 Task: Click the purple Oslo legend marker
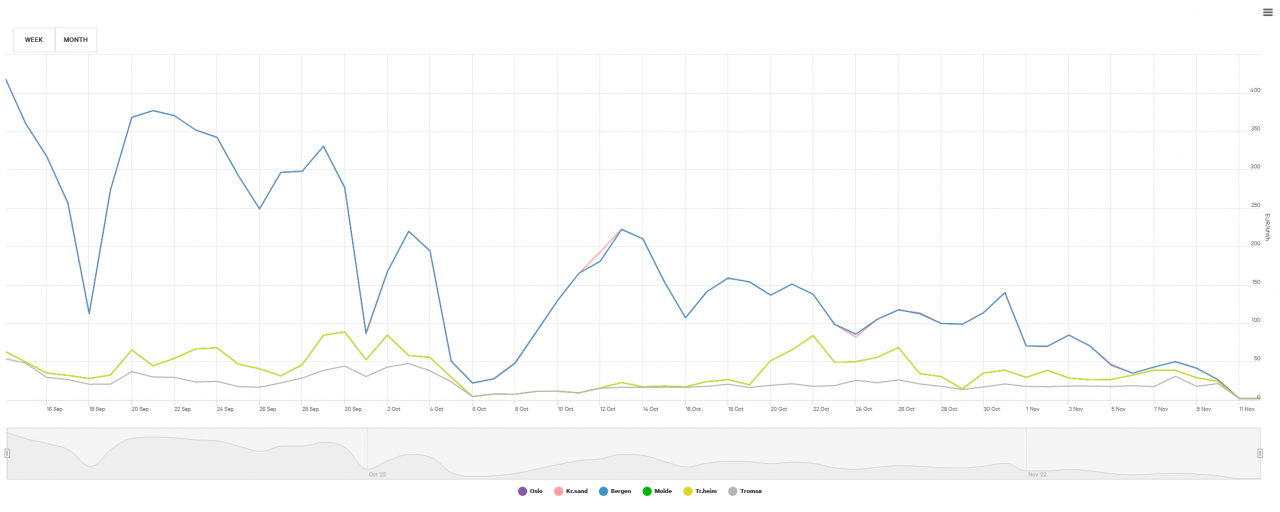522,491
